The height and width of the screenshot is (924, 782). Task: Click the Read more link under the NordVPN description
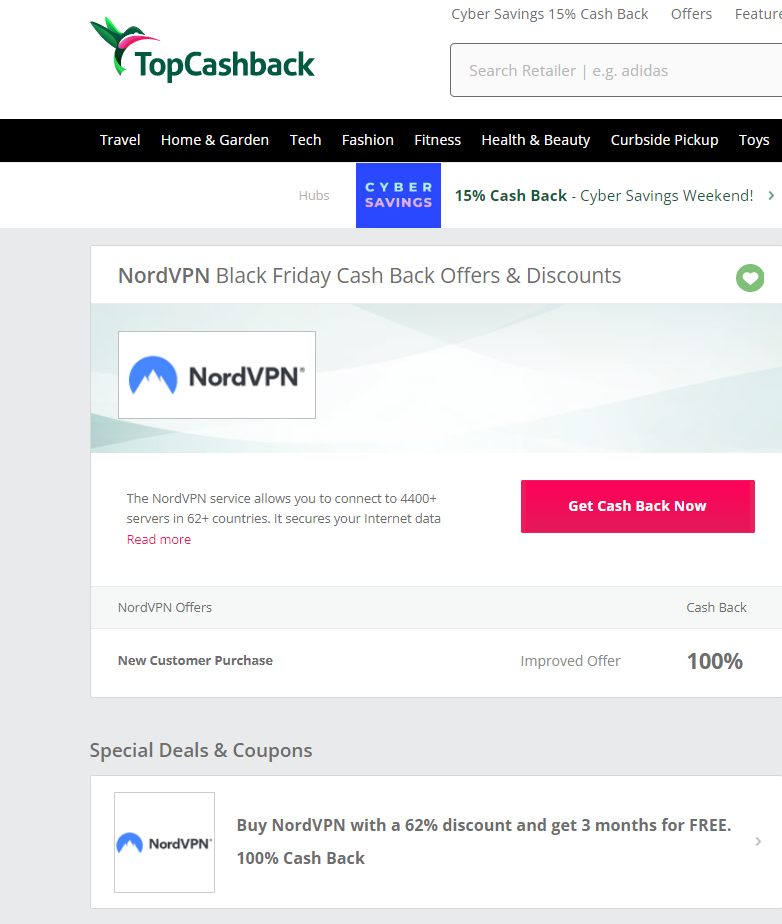point(159,539)
